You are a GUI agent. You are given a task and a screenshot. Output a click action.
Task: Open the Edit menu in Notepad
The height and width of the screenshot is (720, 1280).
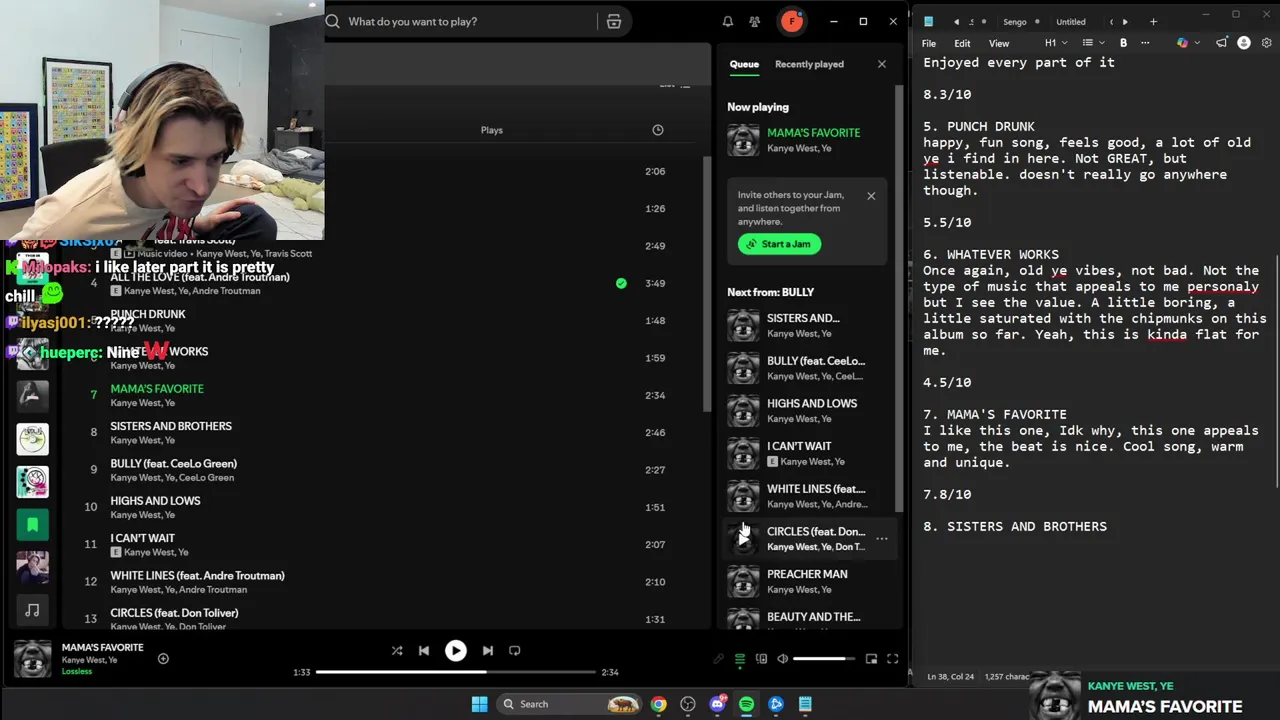coord(962,43)
